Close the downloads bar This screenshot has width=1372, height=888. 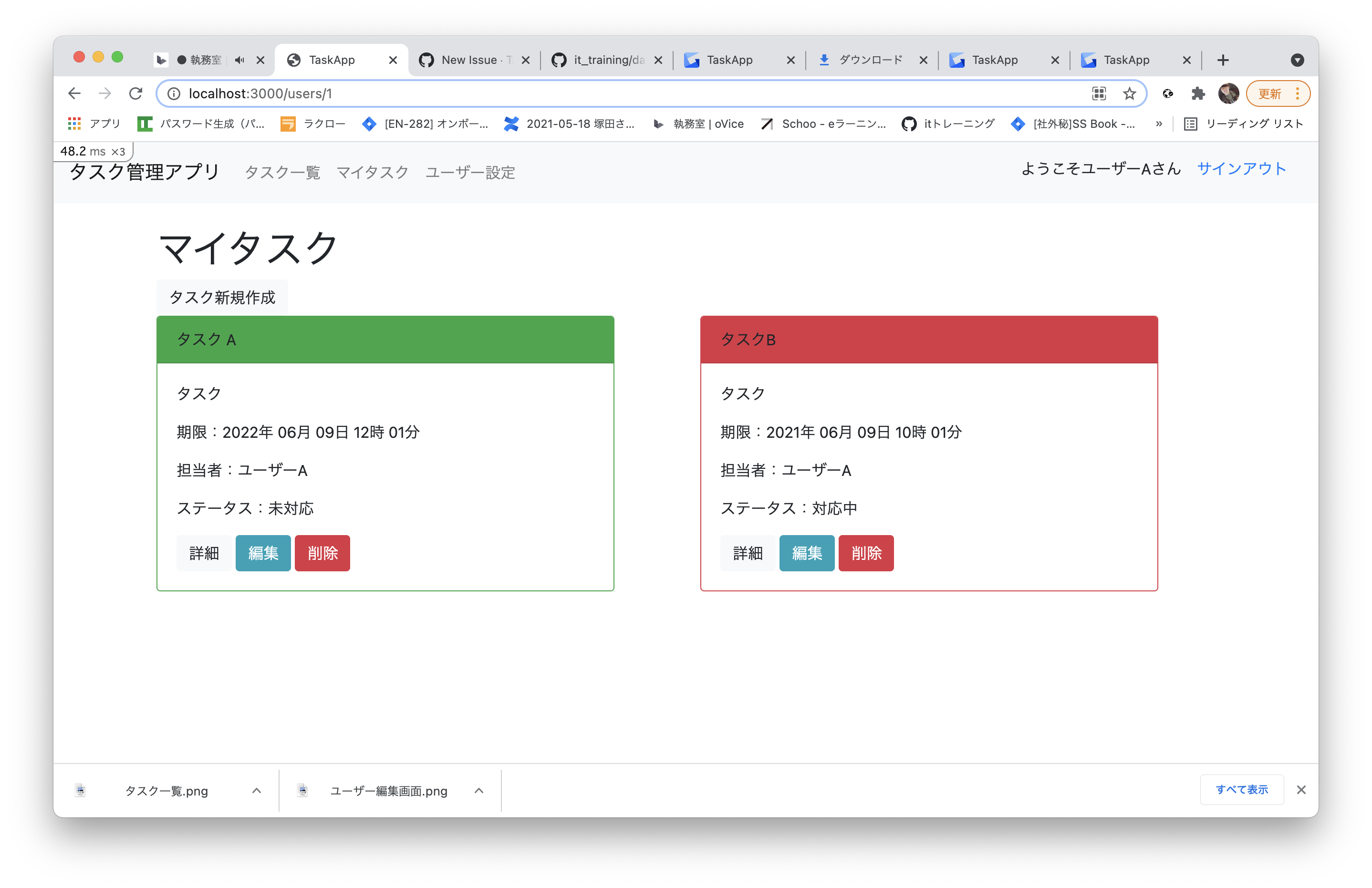pyautogui.click(x=1301, y=789)
